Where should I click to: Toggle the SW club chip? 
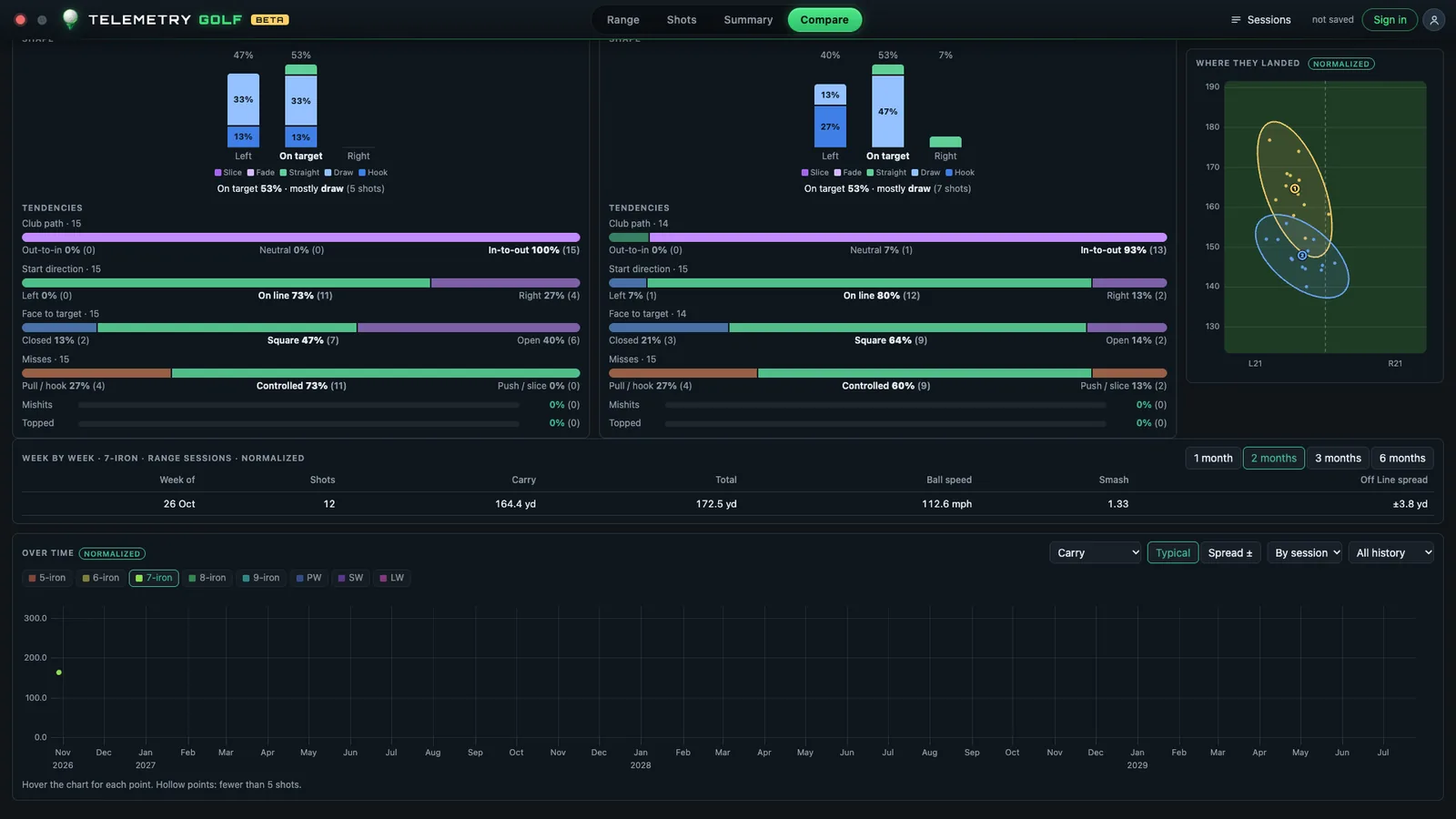[x=350, y=578]
